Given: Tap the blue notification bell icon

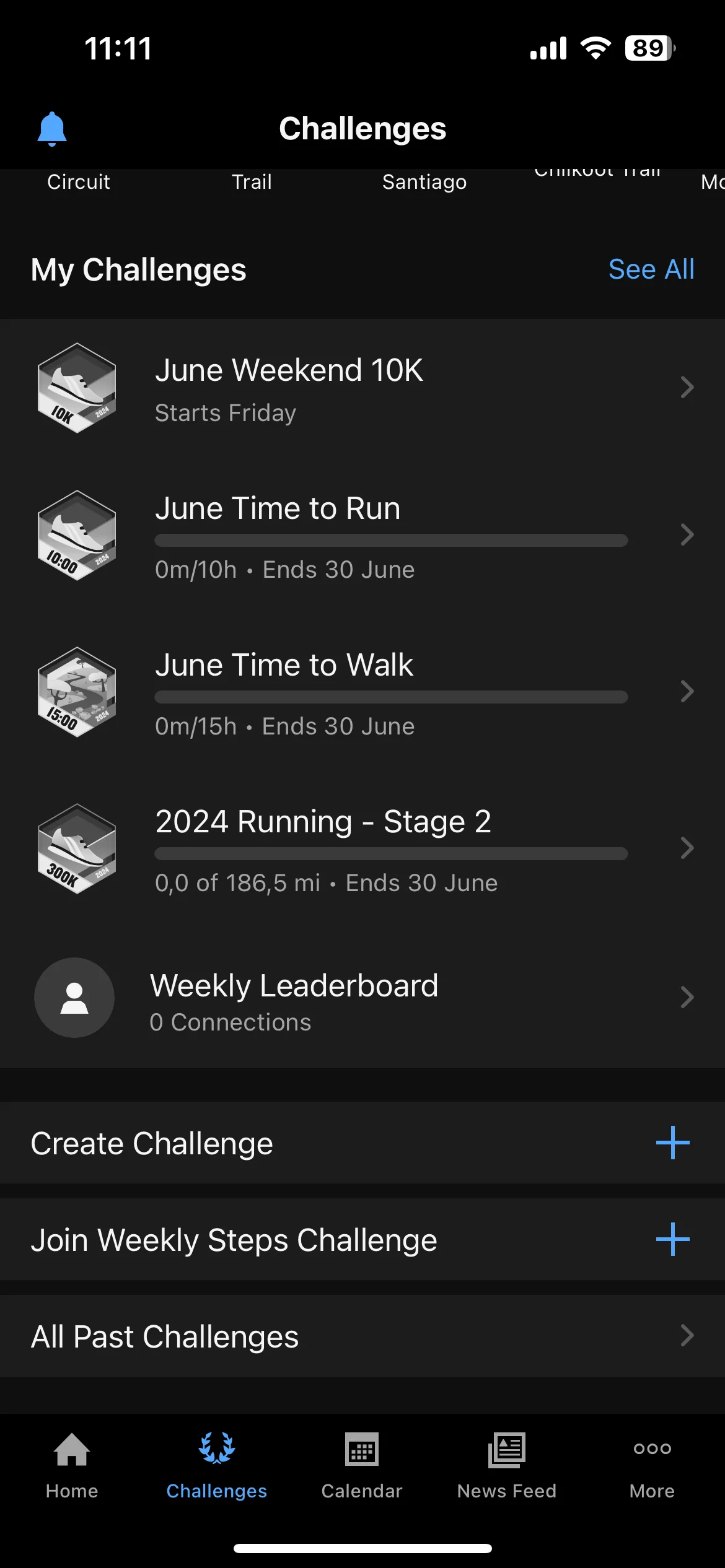Looking at the screenshot, I should (52, 129).
